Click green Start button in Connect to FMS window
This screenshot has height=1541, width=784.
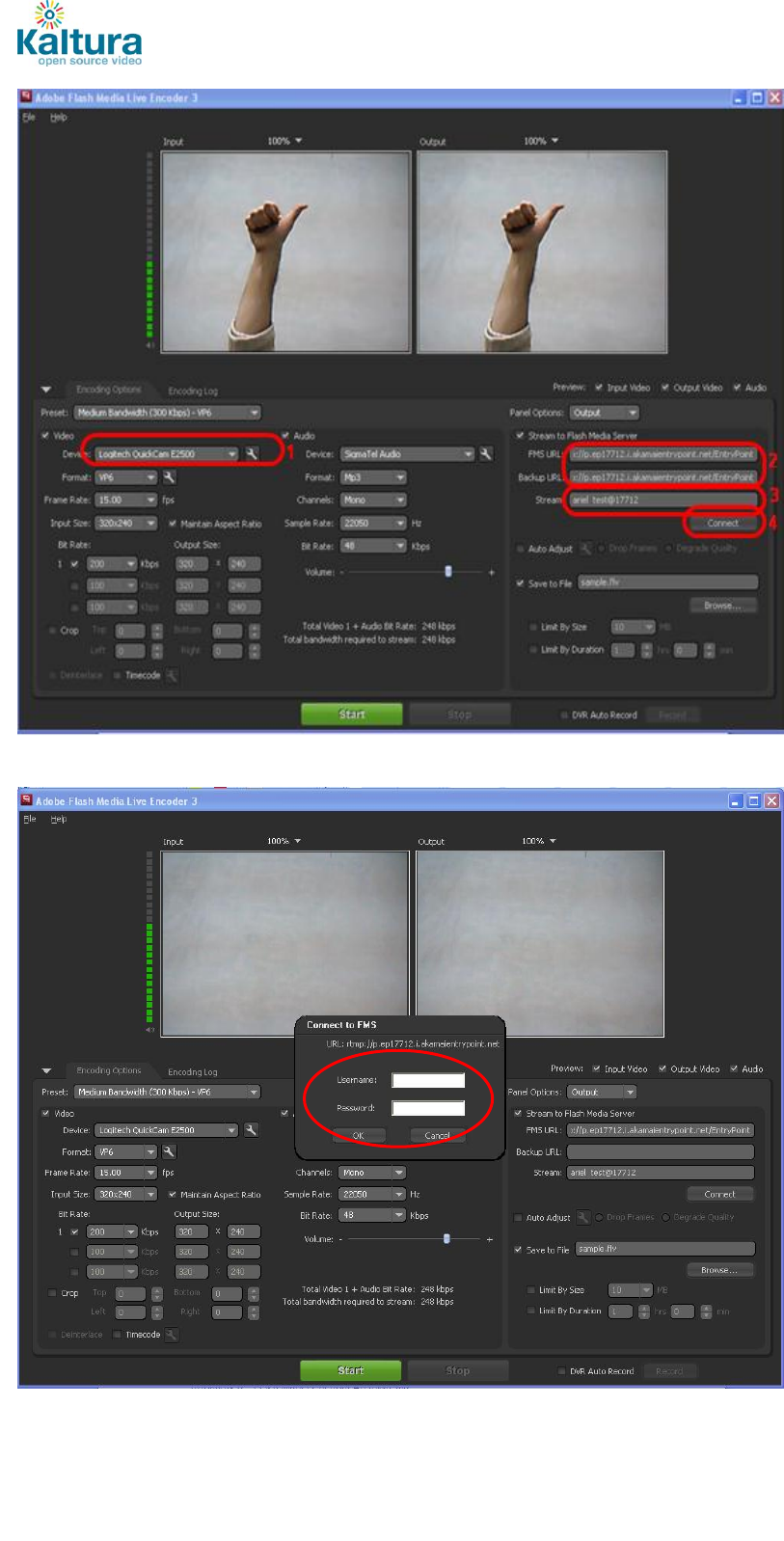click(350, 1370)
